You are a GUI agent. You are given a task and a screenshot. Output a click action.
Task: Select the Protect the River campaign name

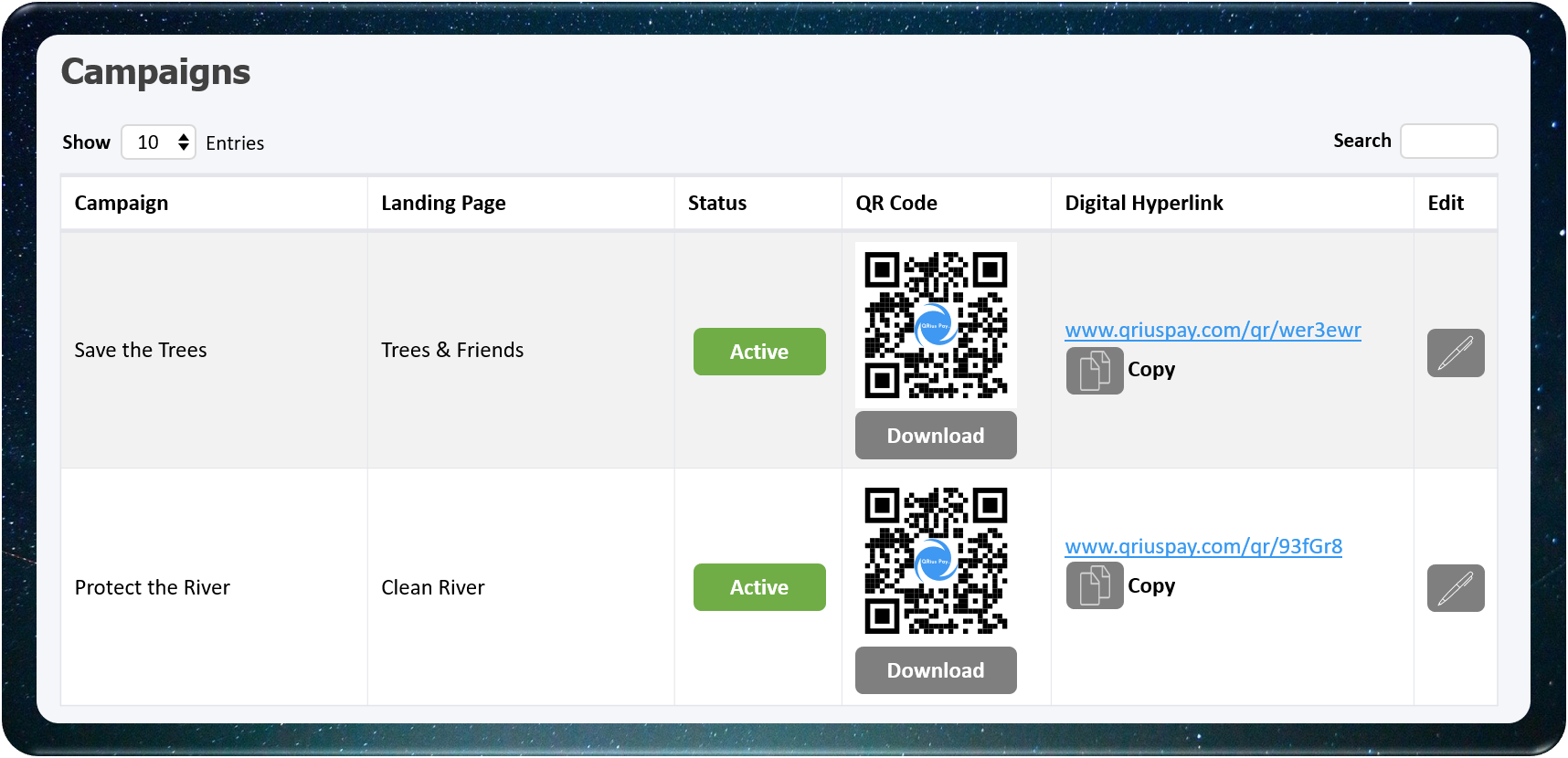pos(153,587)
